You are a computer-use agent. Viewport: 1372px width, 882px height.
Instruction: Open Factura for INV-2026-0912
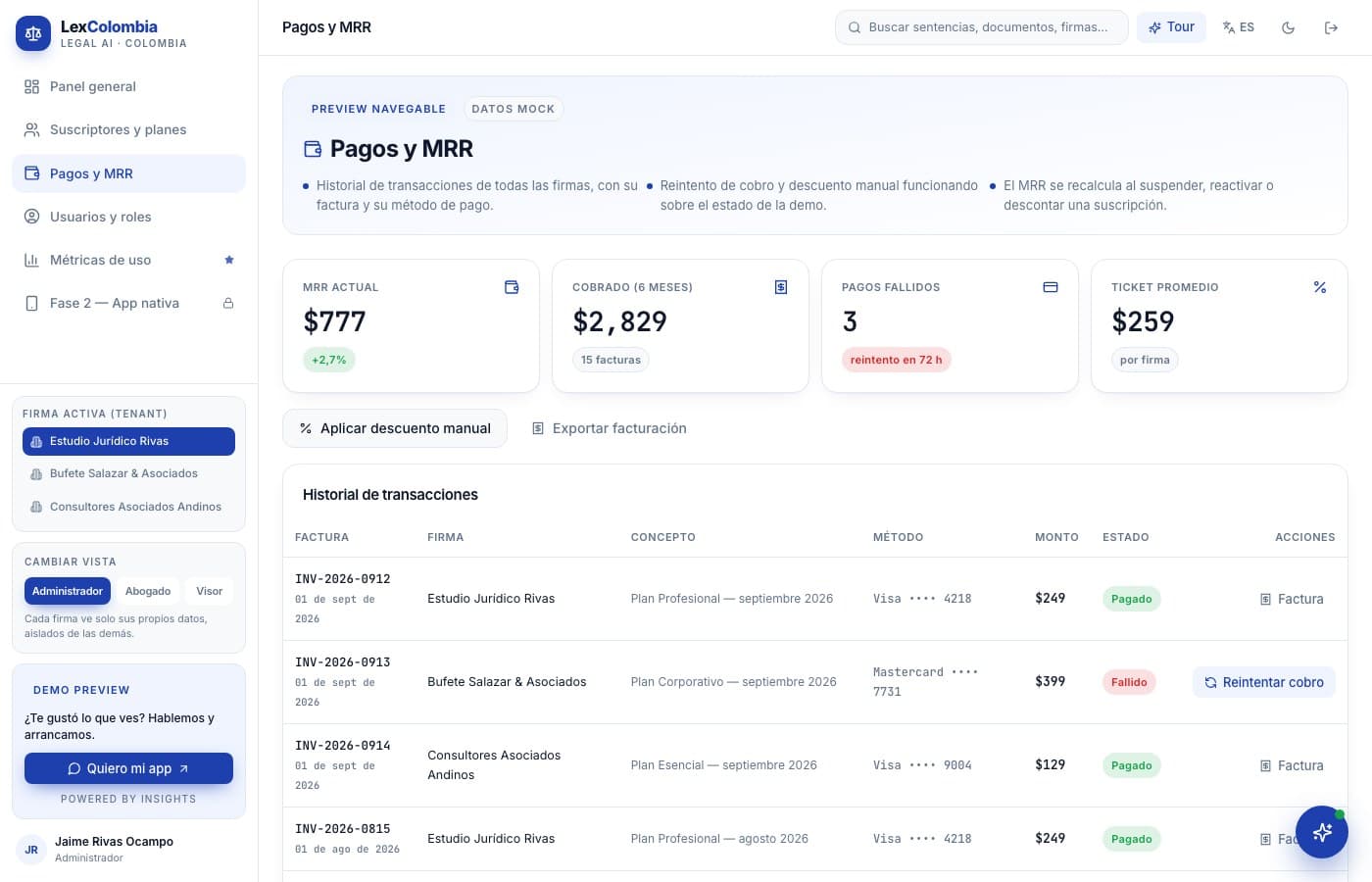(x=1292, y=599)
